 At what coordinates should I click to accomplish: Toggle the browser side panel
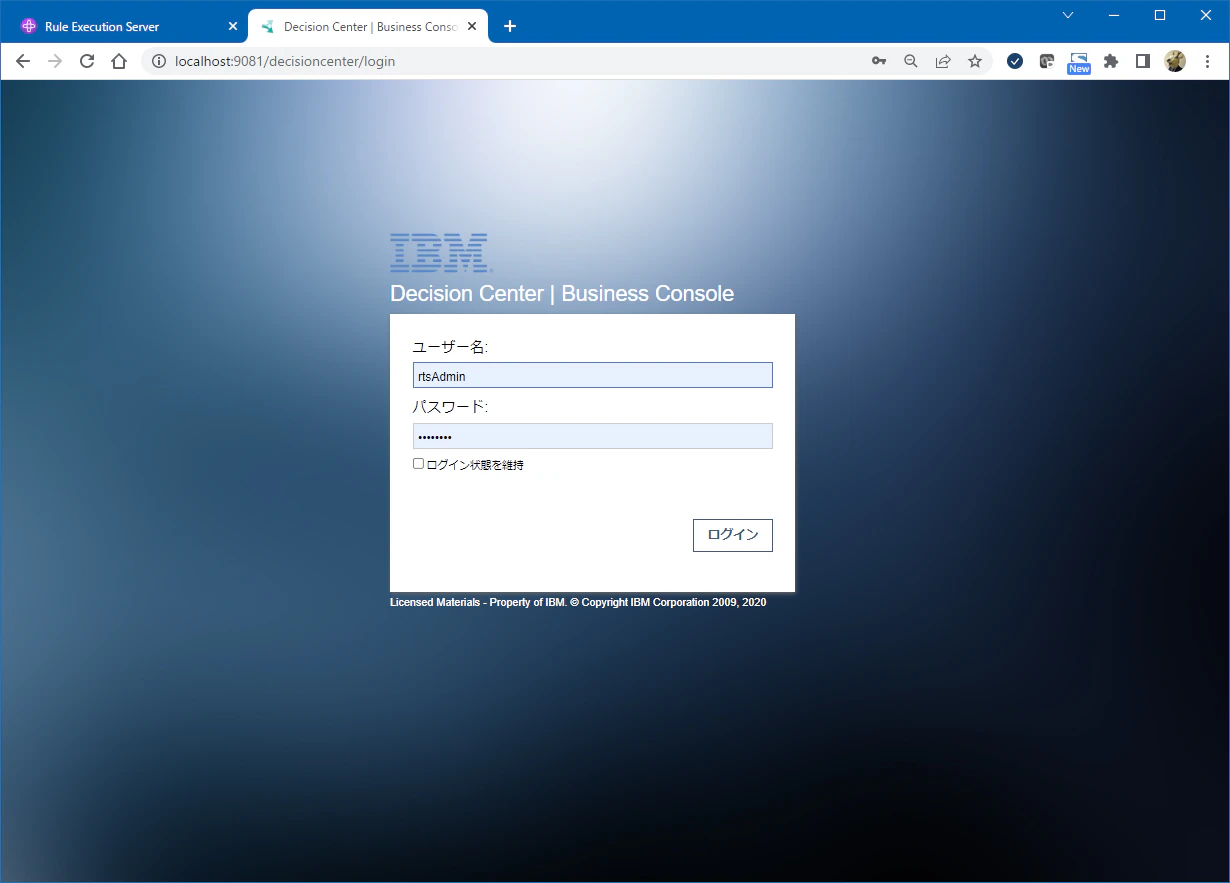(x=1143, y=61)
